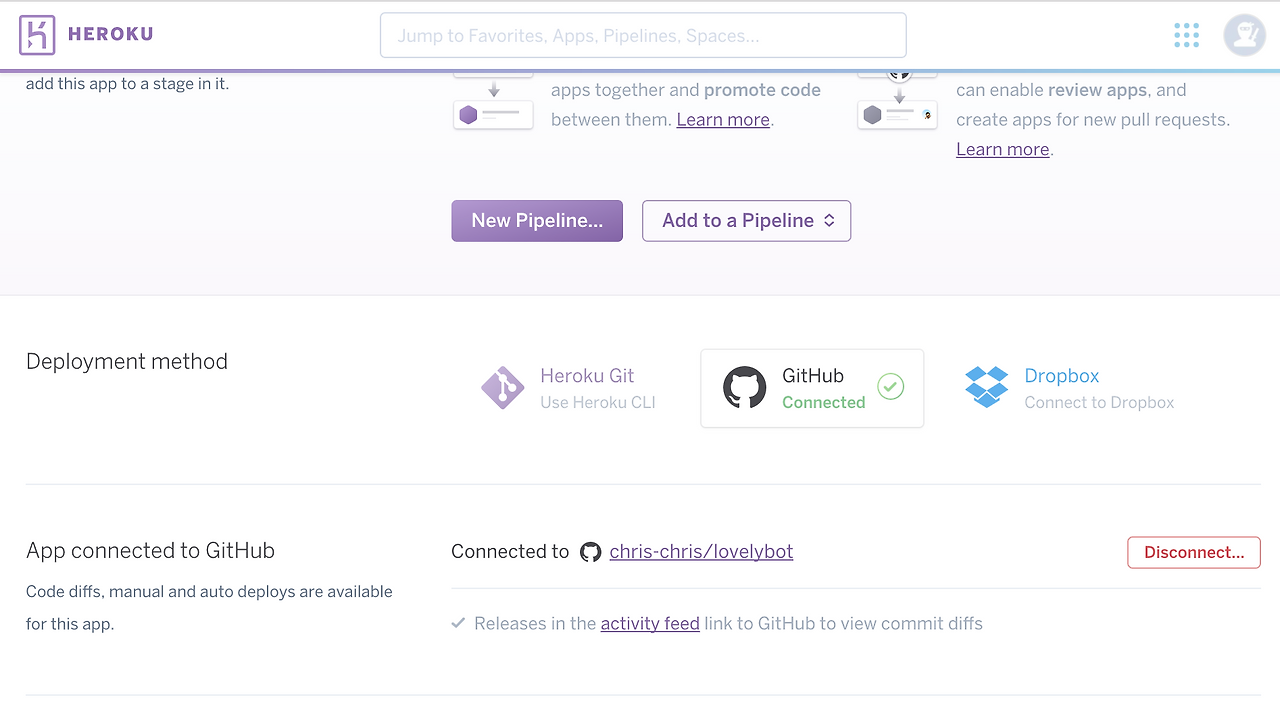Click the pipeline diagram illustration
1280x716 pixels.
[493, 103]
